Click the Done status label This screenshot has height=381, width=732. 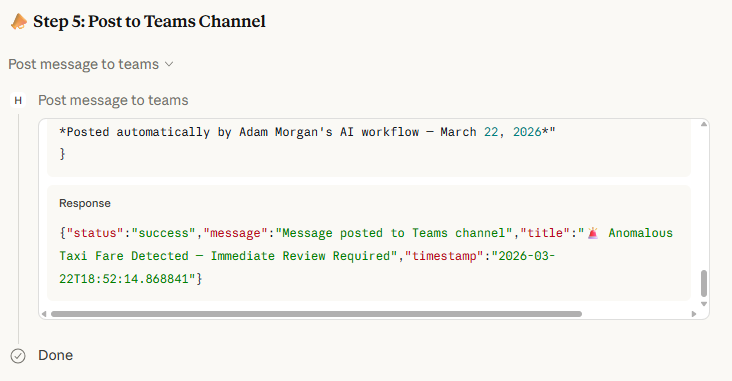(x=56, y=355)
